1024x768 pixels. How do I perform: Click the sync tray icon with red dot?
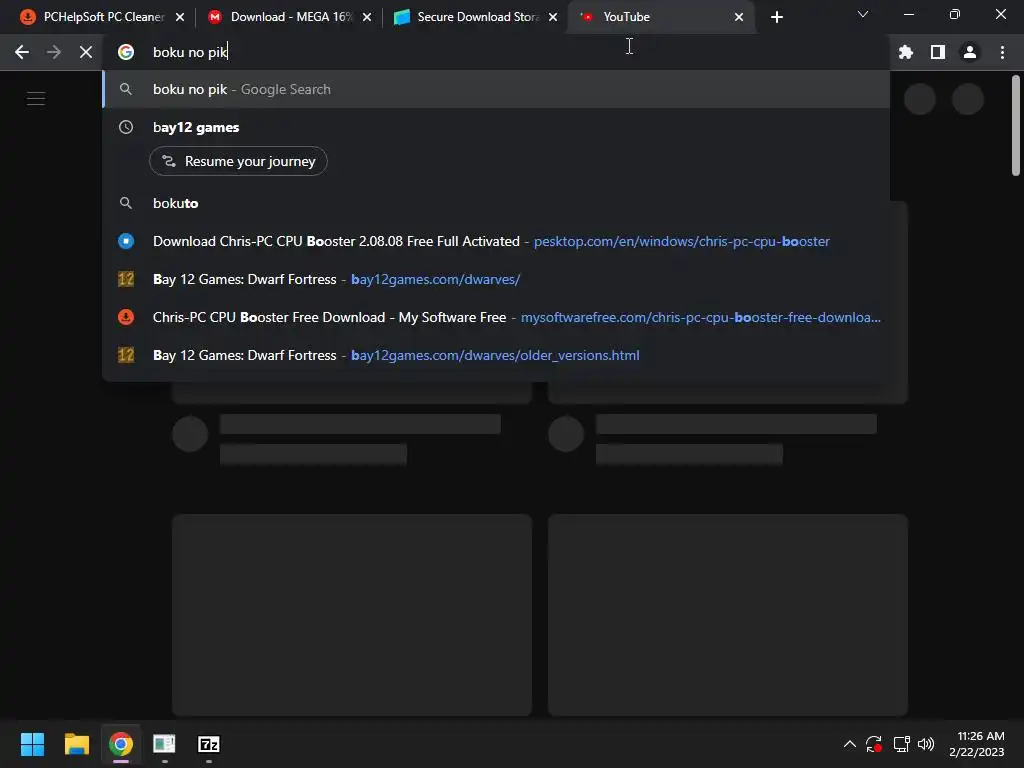(874, 744)
